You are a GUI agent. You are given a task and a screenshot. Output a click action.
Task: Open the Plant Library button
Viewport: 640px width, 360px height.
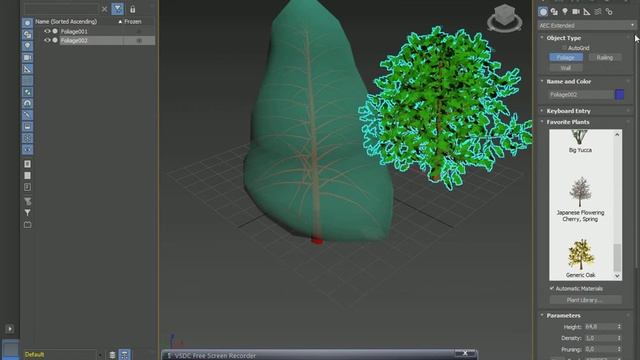585,300
